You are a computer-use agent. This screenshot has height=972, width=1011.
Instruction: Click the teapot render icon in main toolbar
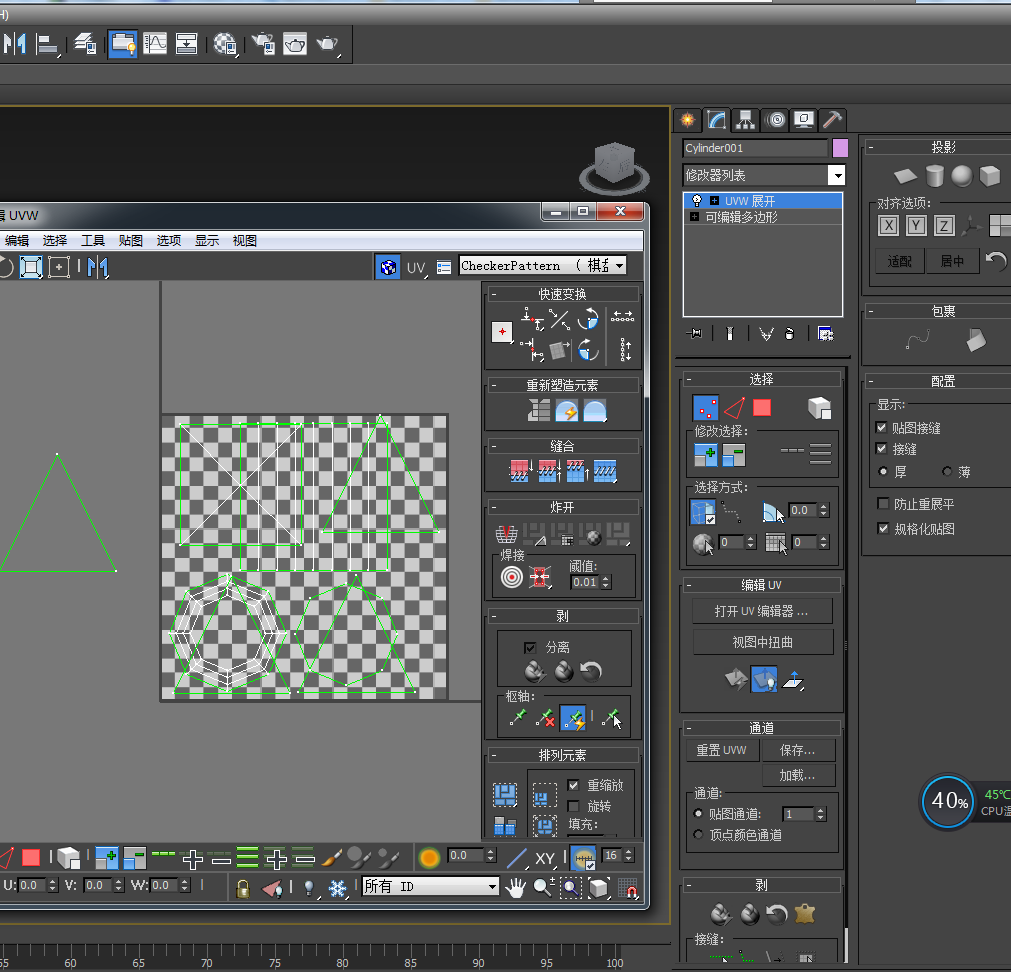(327, 44)
